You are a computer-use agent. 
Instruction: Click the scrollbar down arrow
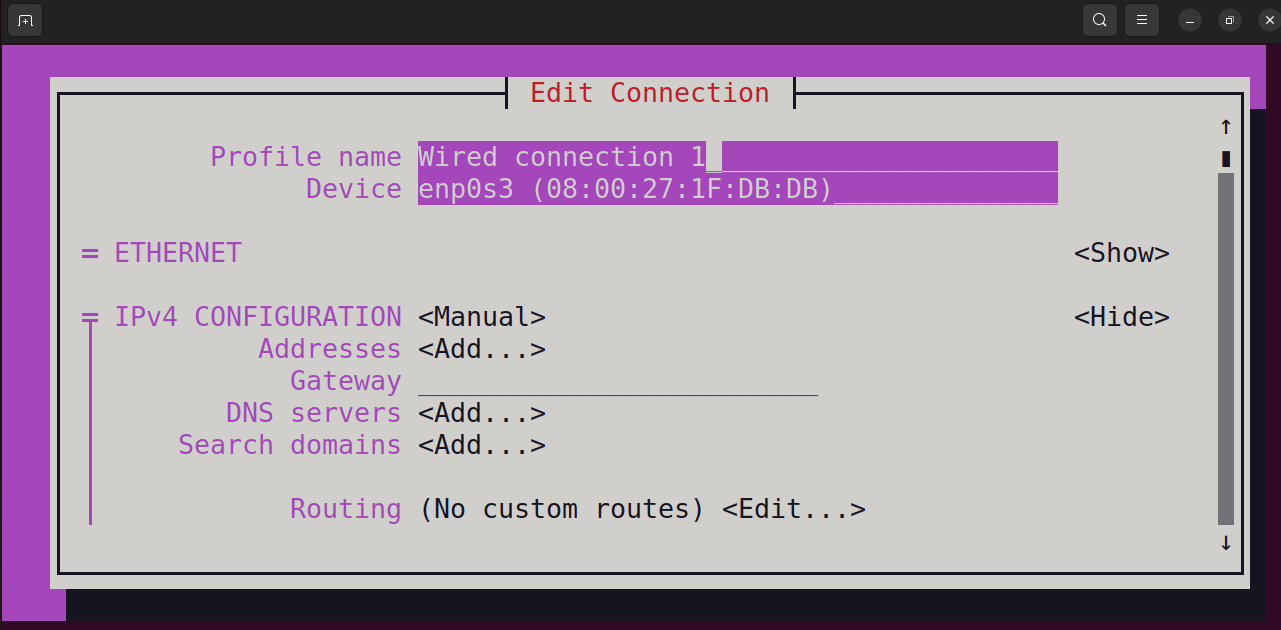1226,543
